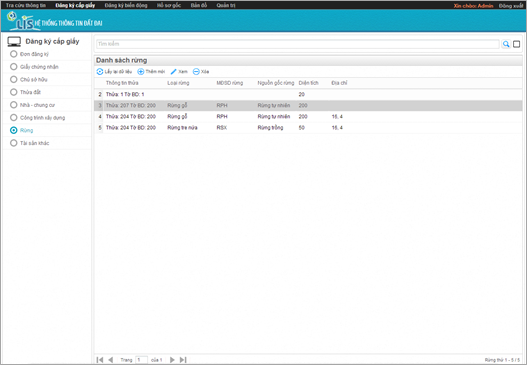Click the Xin chào: Admin greeting
Image resolution: width=527 pixels, height=365 pixels.
pos(473,6)
